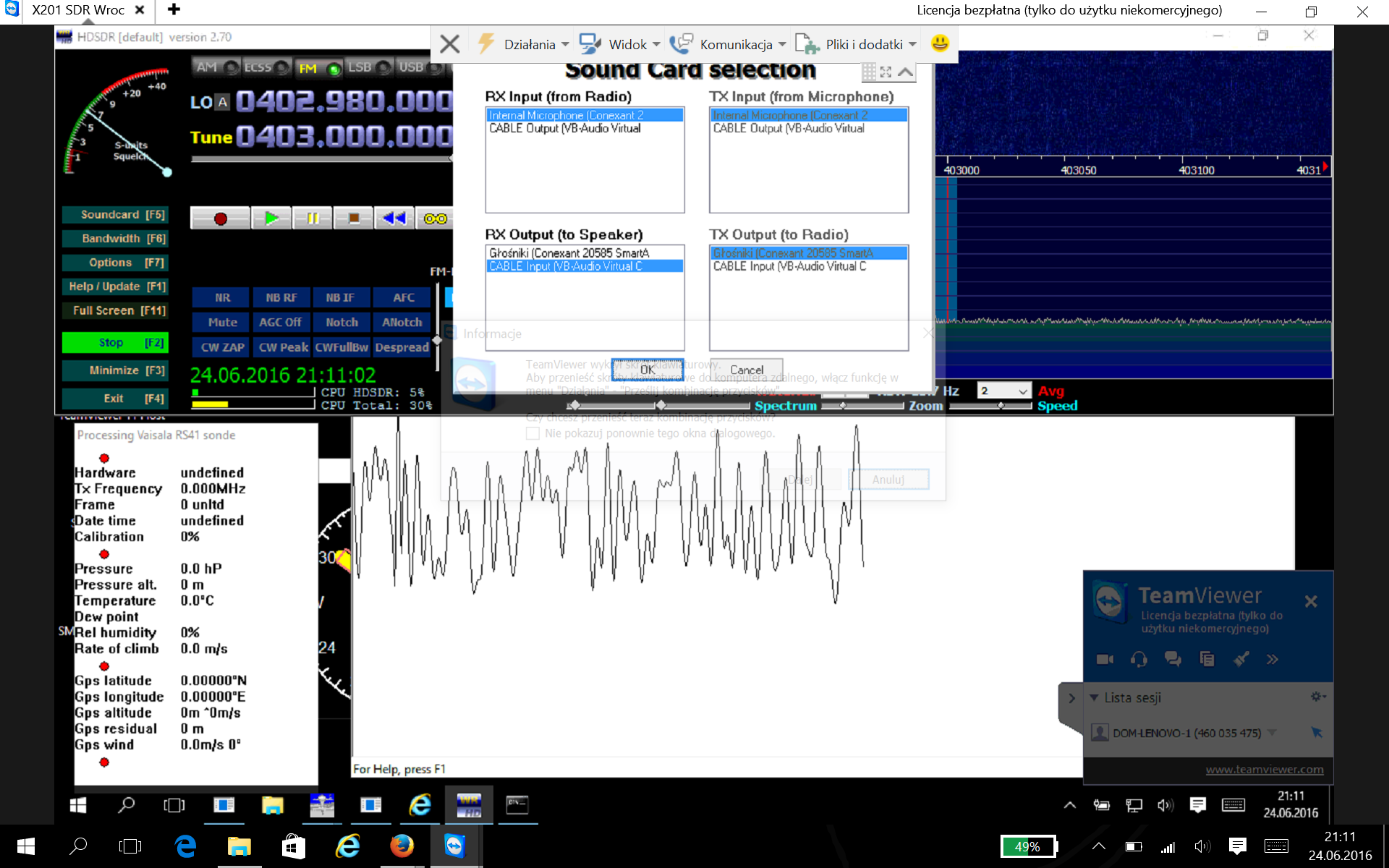Screen dimensions: 1389x868
Task: Select the X201 SDR Wroc tab
Action: pos(77,10)
